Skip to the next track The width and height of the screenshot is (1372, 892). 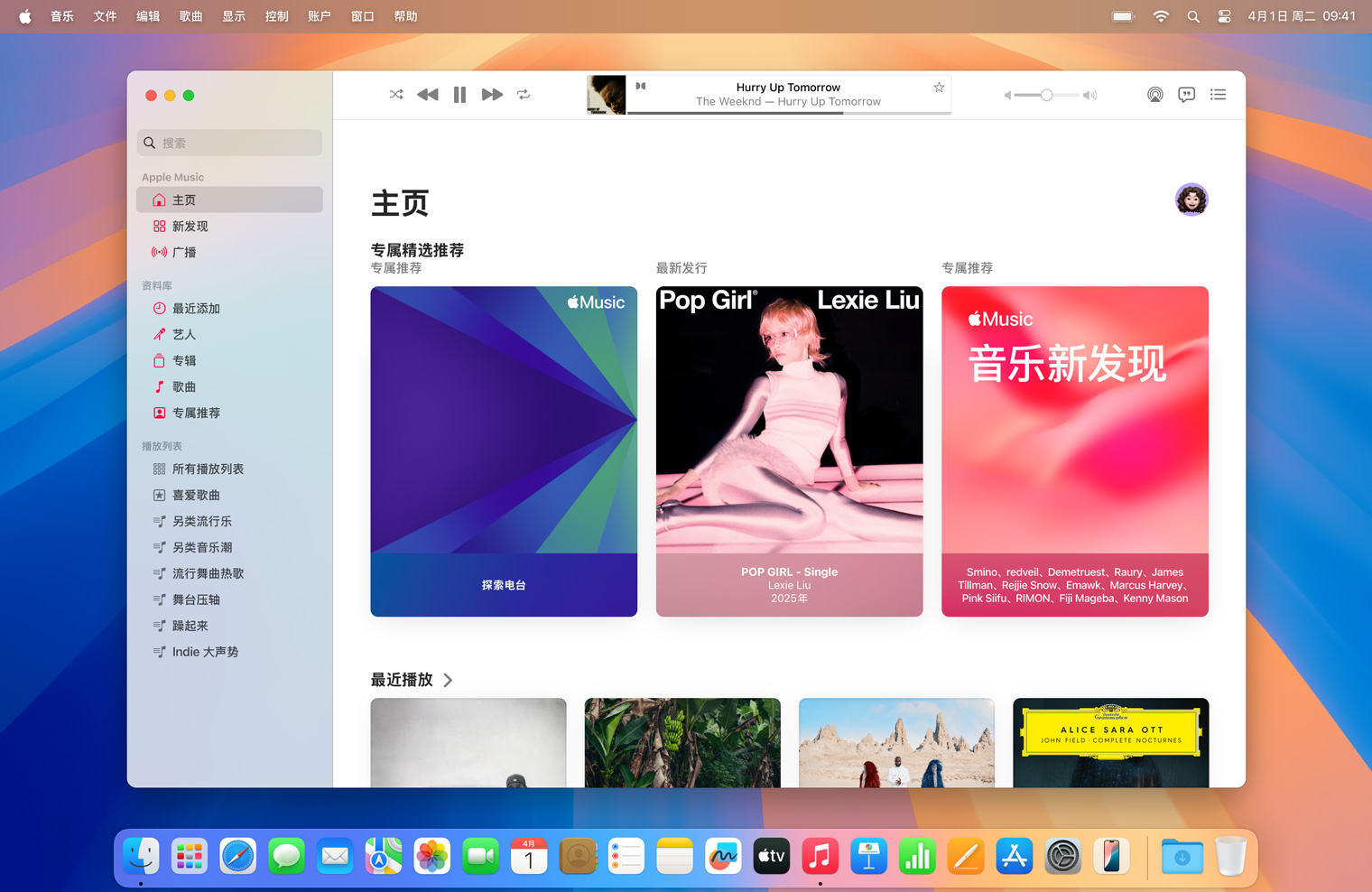pyautogui.click(x=492, y=95)
